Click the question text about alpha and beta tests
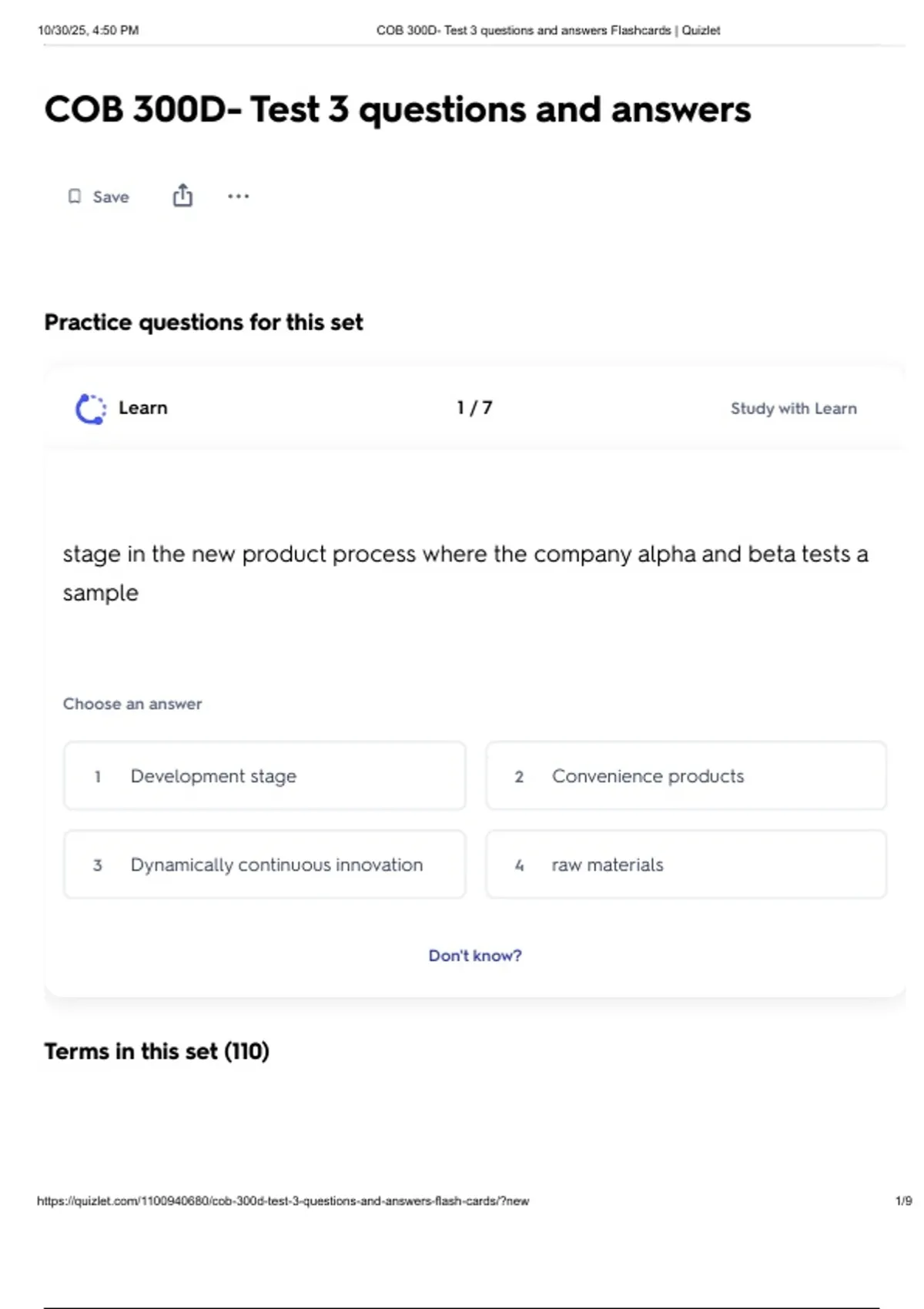924x1309 pixels. coord(465,573)
